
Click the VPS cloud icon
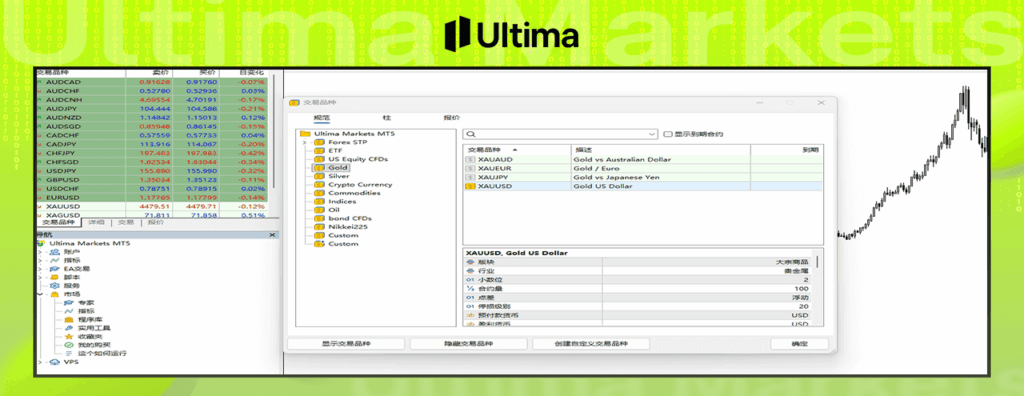click(56, 362)
